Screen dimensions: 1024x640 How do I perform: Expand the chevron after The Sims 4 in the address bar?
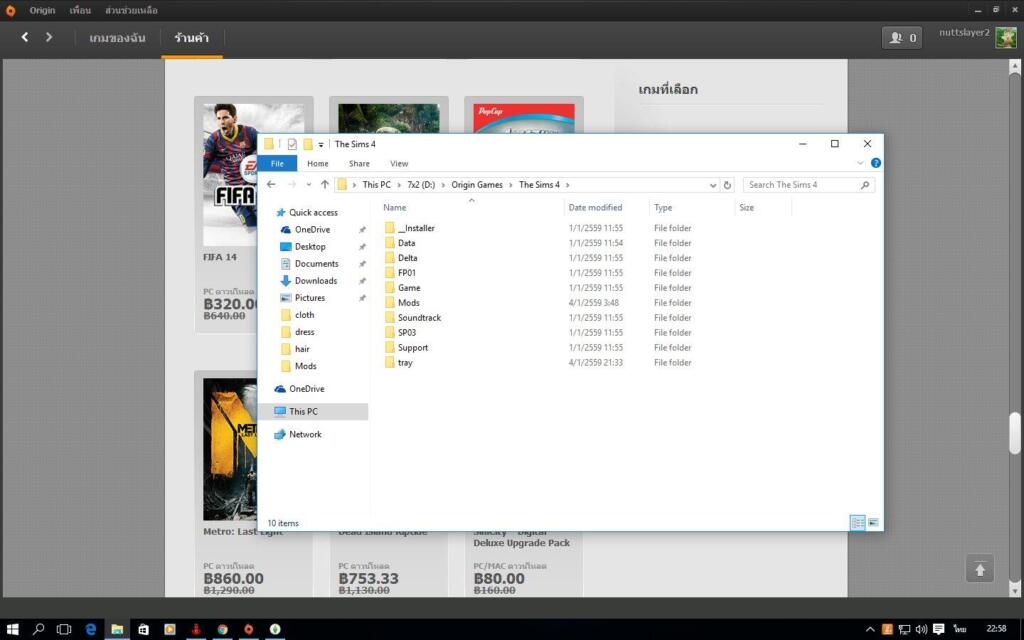click(568, 185)
